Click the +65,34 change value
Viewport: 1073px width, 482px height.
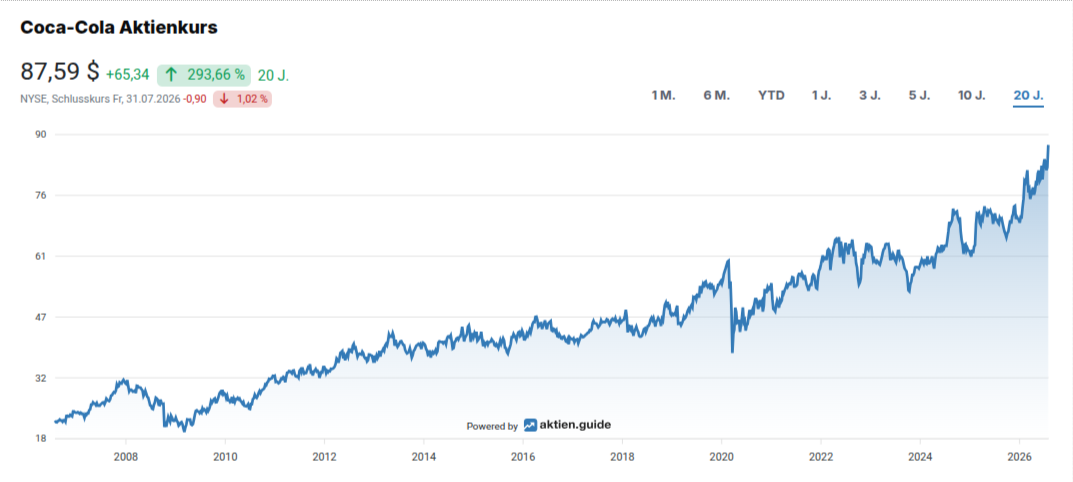click(128, 75)
